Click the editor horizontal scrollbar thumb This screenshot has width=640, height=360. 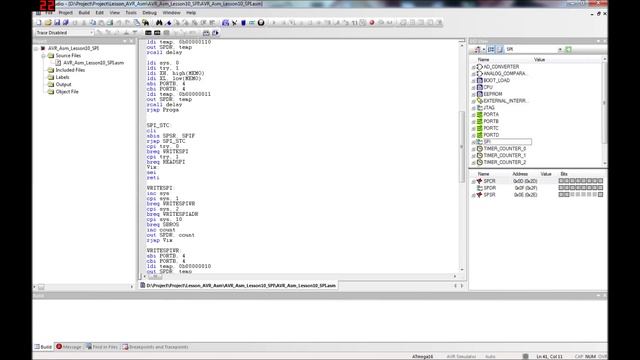coord(155,277)
